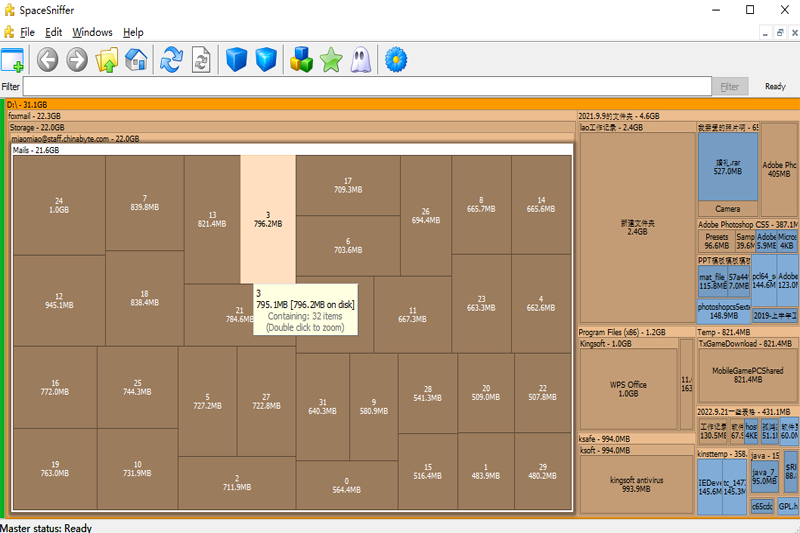Return to the home view
Image resolution: width=800 pixels, height=533 pixels.
point(136,60)
